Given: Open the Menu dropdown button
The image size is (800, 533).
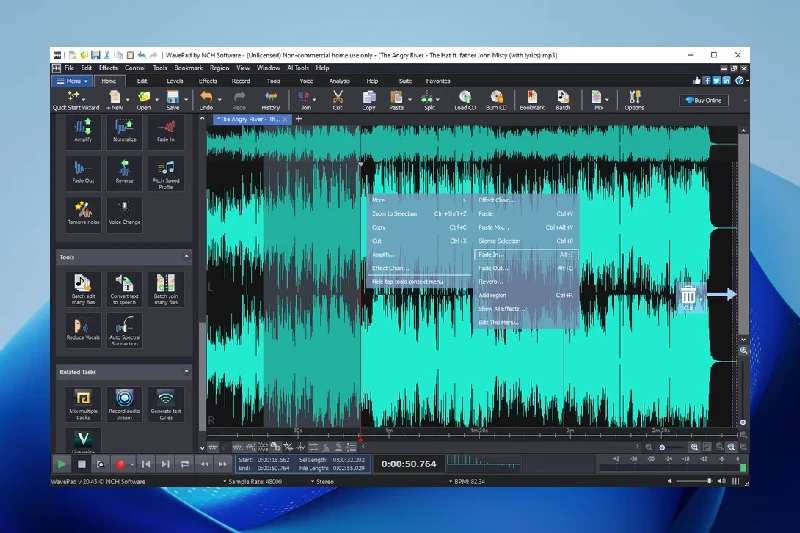Looking at the screenshot, I should [x=71, y=81].
